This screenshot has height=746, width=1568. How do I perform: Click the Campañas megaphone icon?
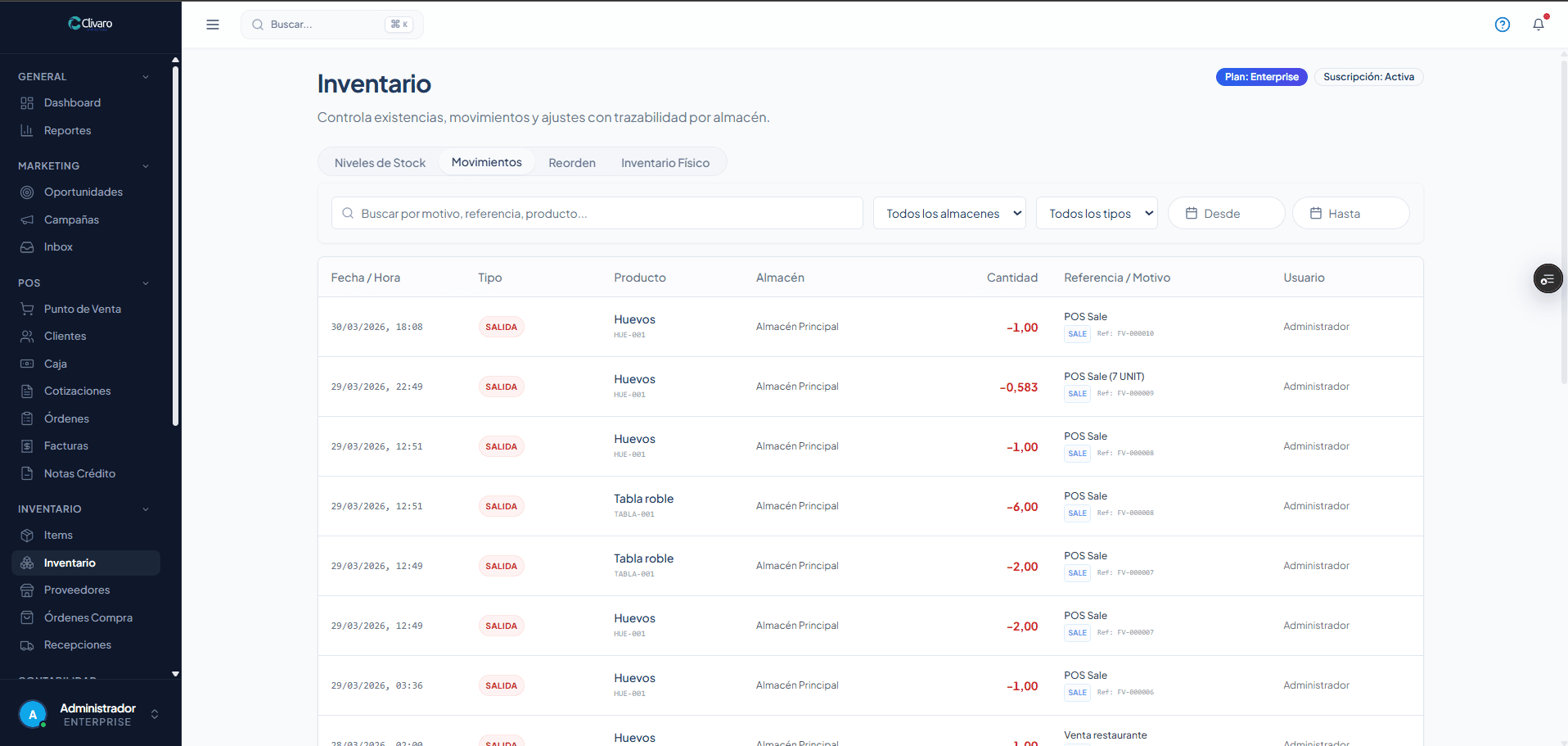27,219
